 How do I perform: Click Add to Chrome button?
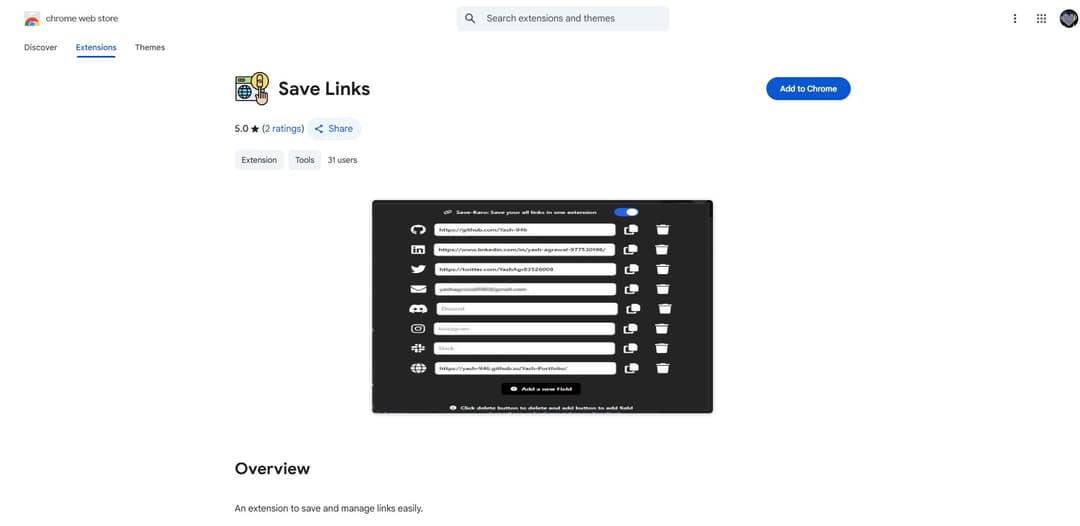(808, 88)
